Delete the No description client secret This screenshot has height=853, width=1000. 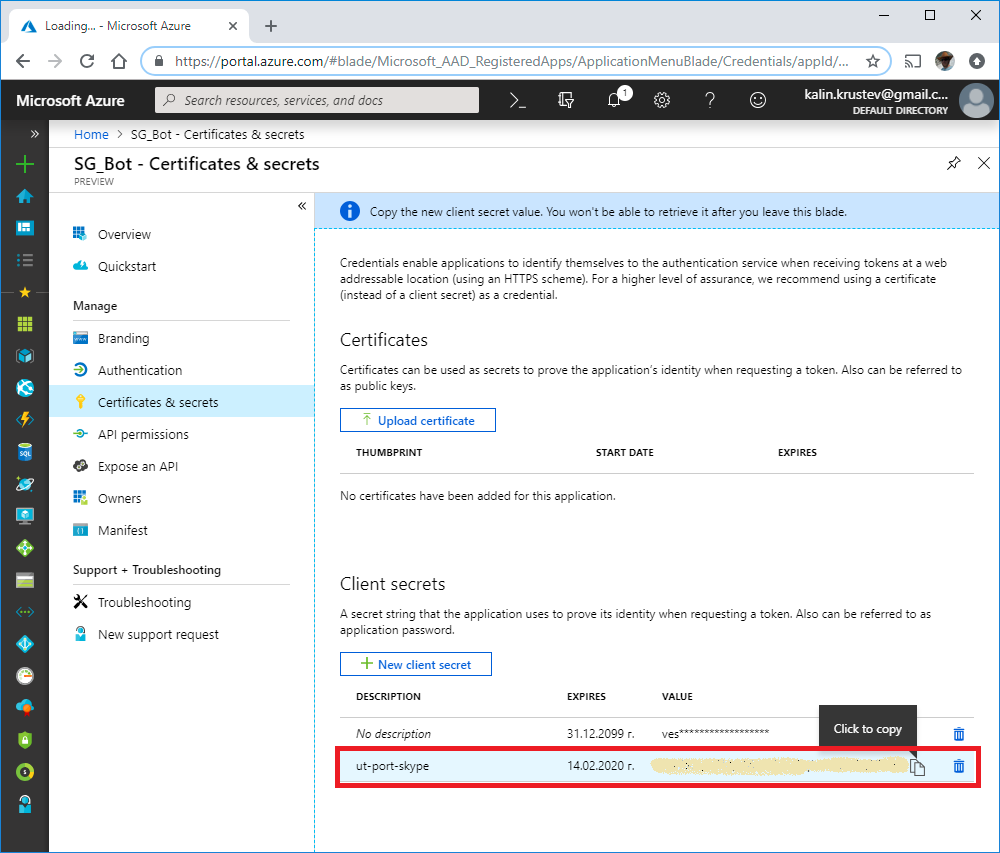[x=959, y=734]
